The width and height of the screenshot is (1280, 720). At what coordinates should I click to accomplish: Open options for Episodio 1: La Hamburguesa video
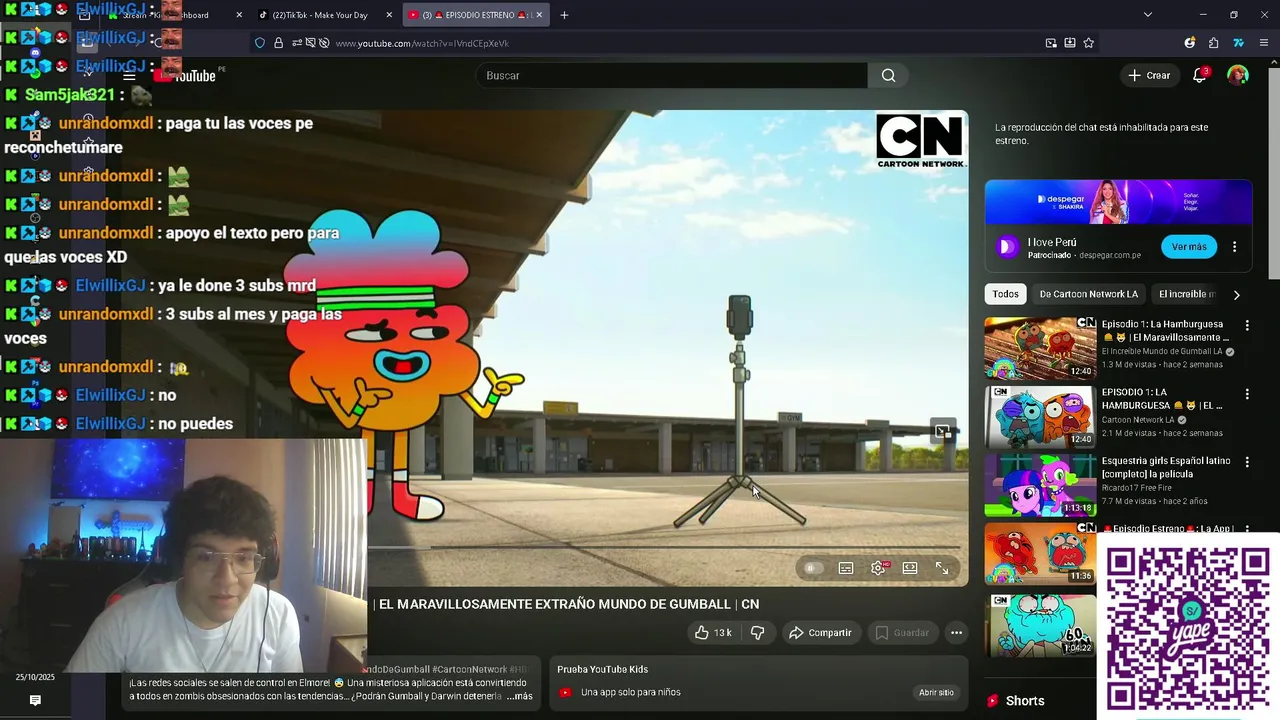pos(1247,325)
